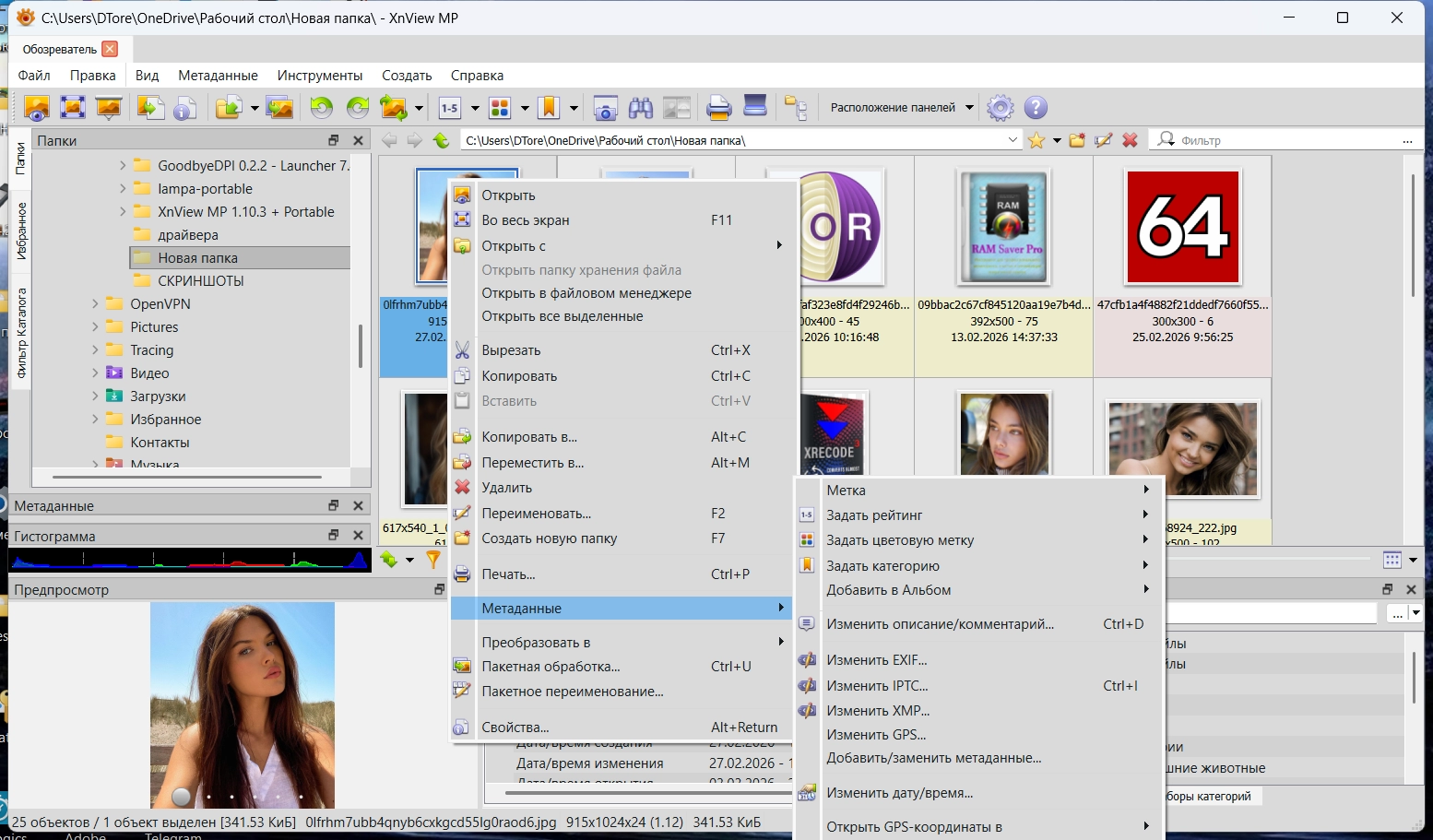Click the camera screen capture icon
Viewport: 1433px width, 840px height.
pos(605,108)
